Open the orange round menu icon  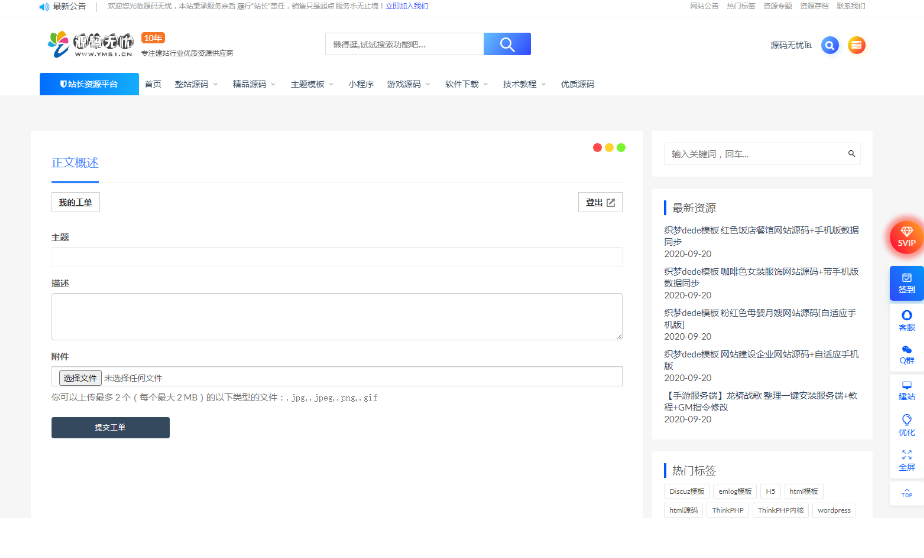tap(856, 45)
